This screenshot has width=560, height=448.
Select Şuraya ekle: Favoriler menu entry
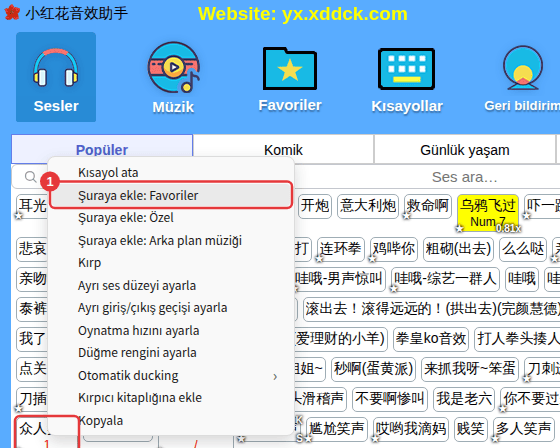(171, 195)
